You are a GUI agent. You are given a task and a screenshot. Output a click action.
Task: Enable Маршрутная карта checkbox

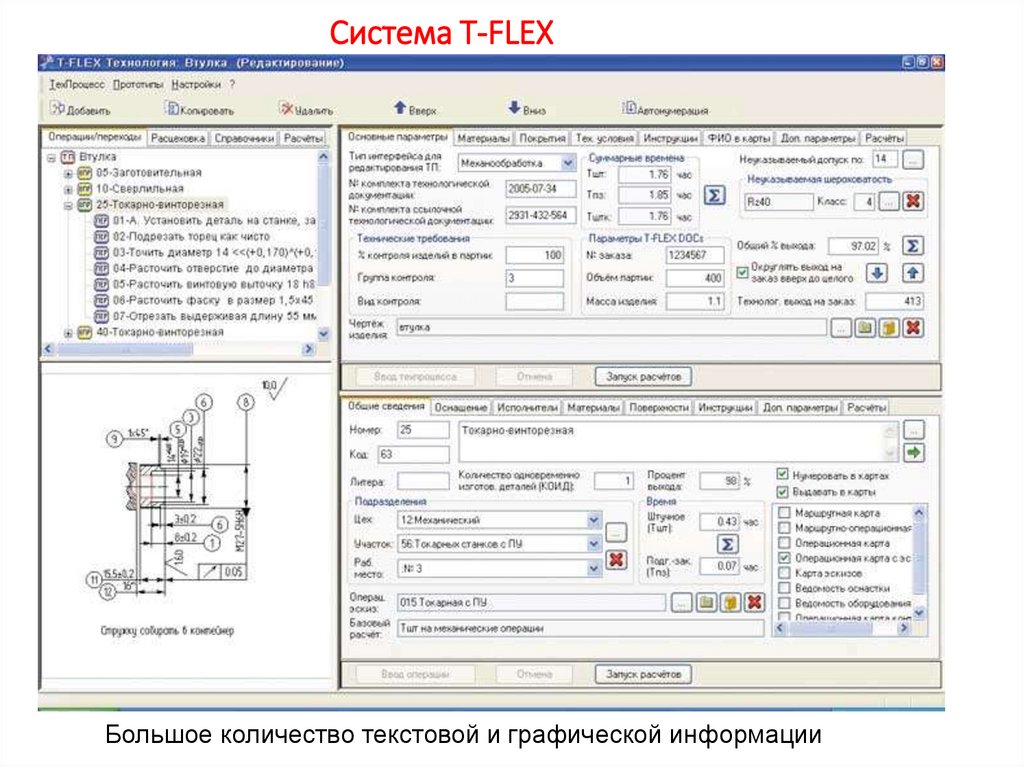(785, 513)
